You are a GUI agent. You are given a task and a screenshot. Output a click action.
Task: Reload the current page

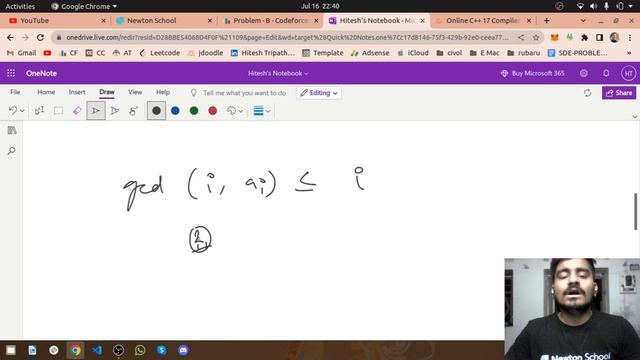40,38
